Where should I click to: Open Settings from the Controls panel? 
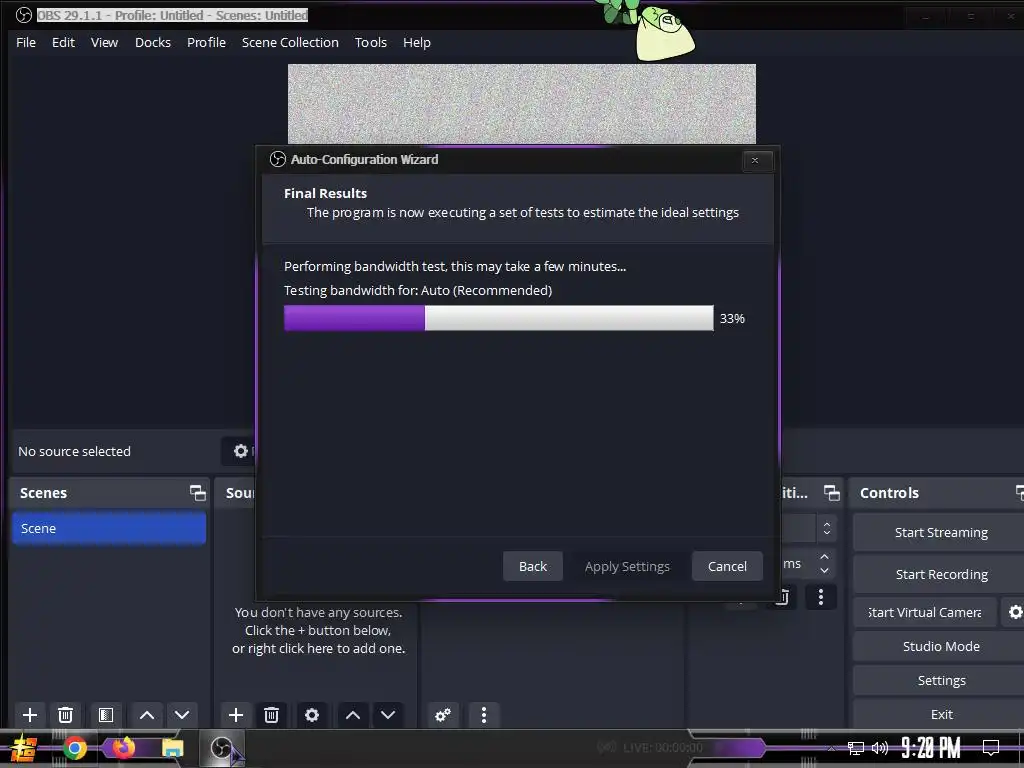941,680
